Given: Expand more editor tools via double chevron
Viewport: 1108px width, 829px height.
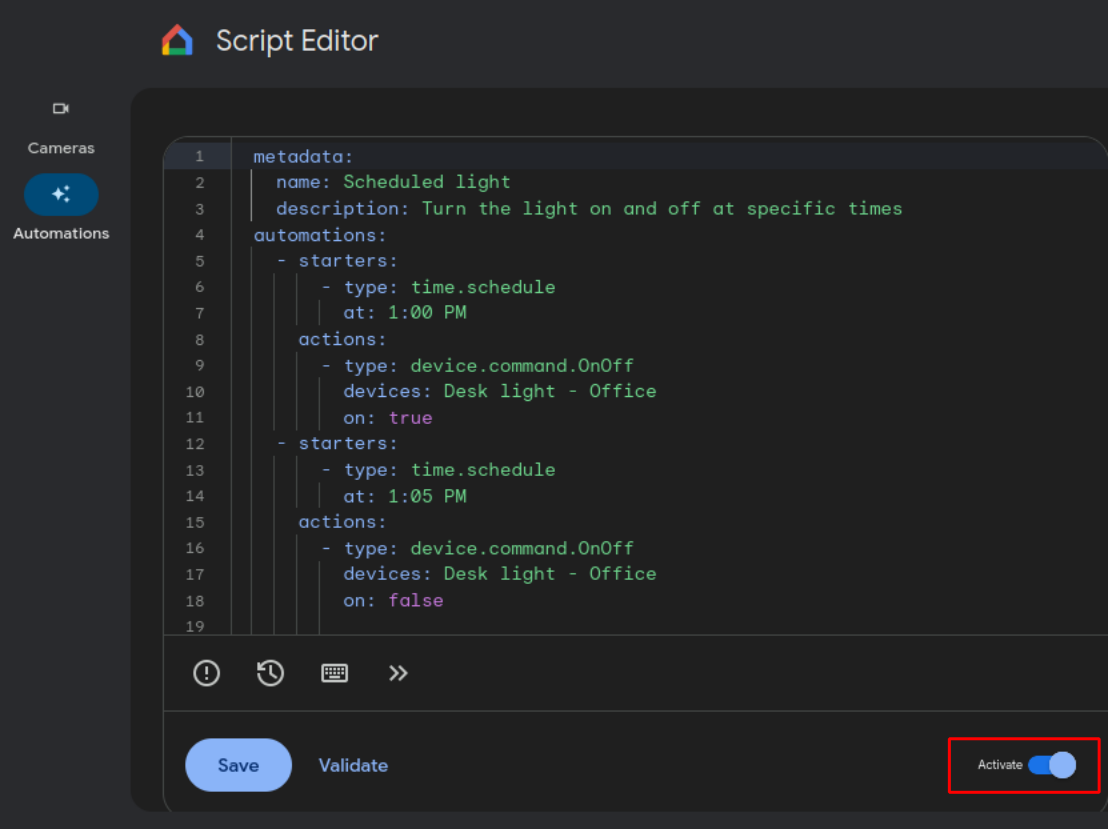Looking at the screenshot, I should click(398, 673).
